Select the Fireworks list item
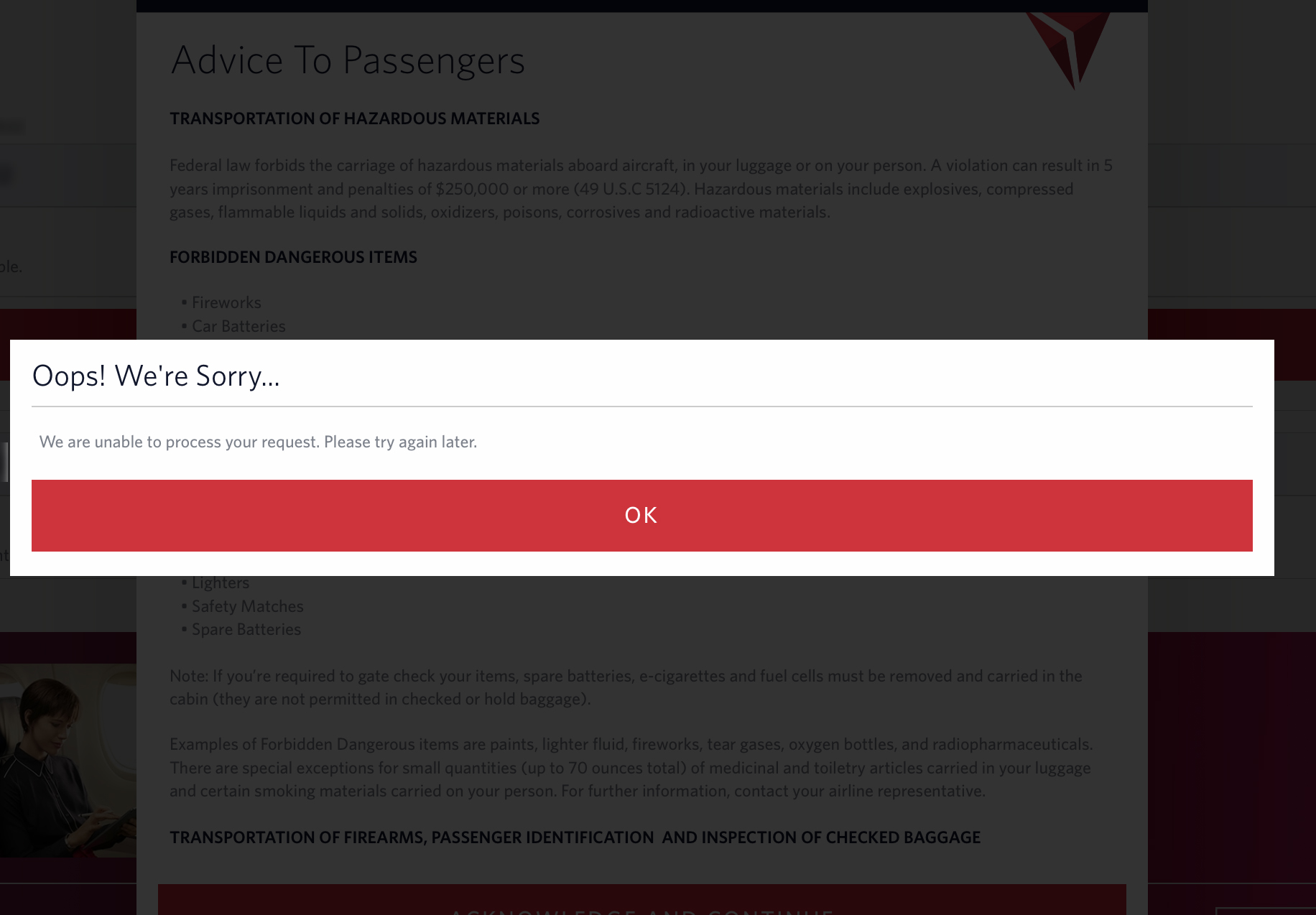The height and width of the screenshot is (915, 1316). click(226, 302)
